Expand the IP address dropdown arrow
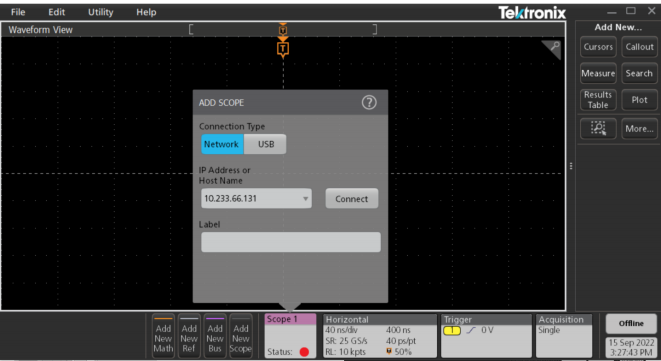 pyautogui.click(x=306, y=199)
